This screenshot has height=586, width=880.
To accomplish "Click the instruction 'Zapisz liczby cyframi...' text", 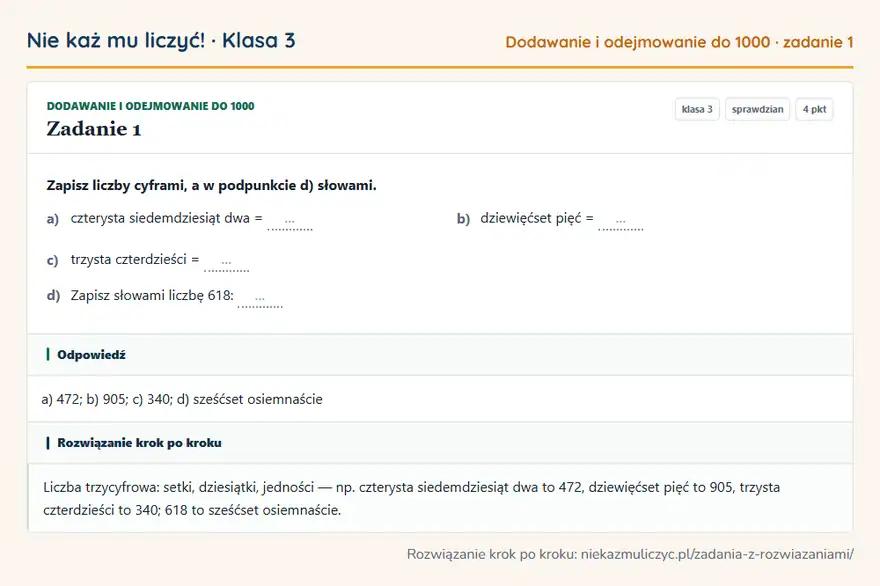I will coord(212,185).
